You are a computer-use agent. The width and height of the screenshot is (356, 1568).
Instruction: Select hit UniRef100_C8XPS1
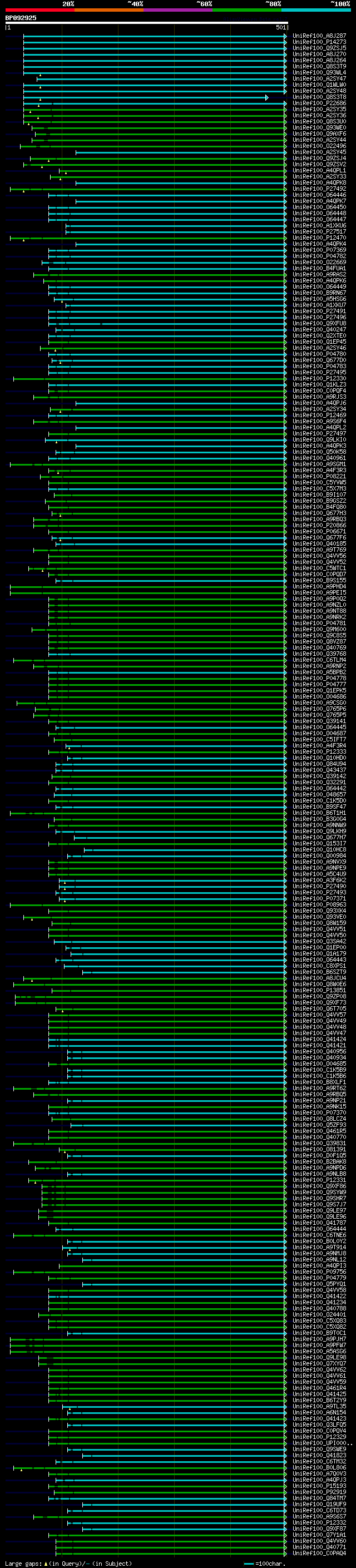point(319,966)
